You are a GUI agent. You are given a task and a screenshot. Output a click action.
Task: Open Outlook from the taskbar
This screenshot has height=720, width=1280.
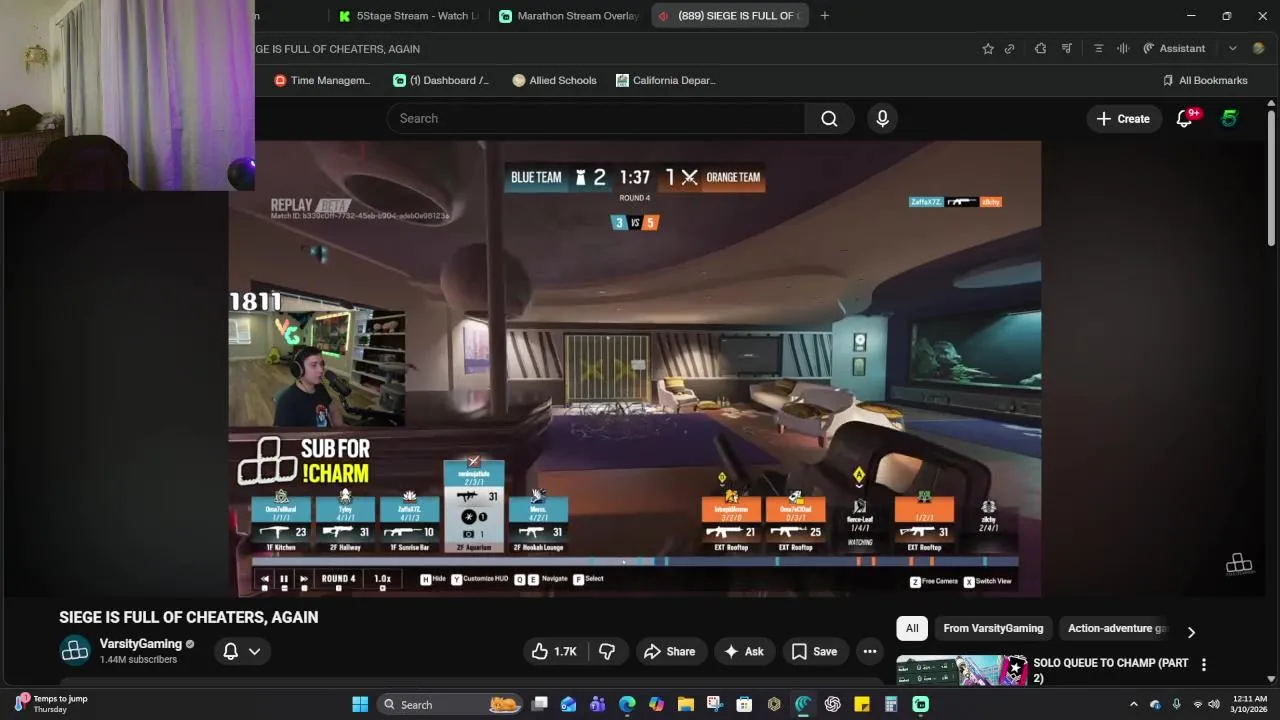coord(569,704)
